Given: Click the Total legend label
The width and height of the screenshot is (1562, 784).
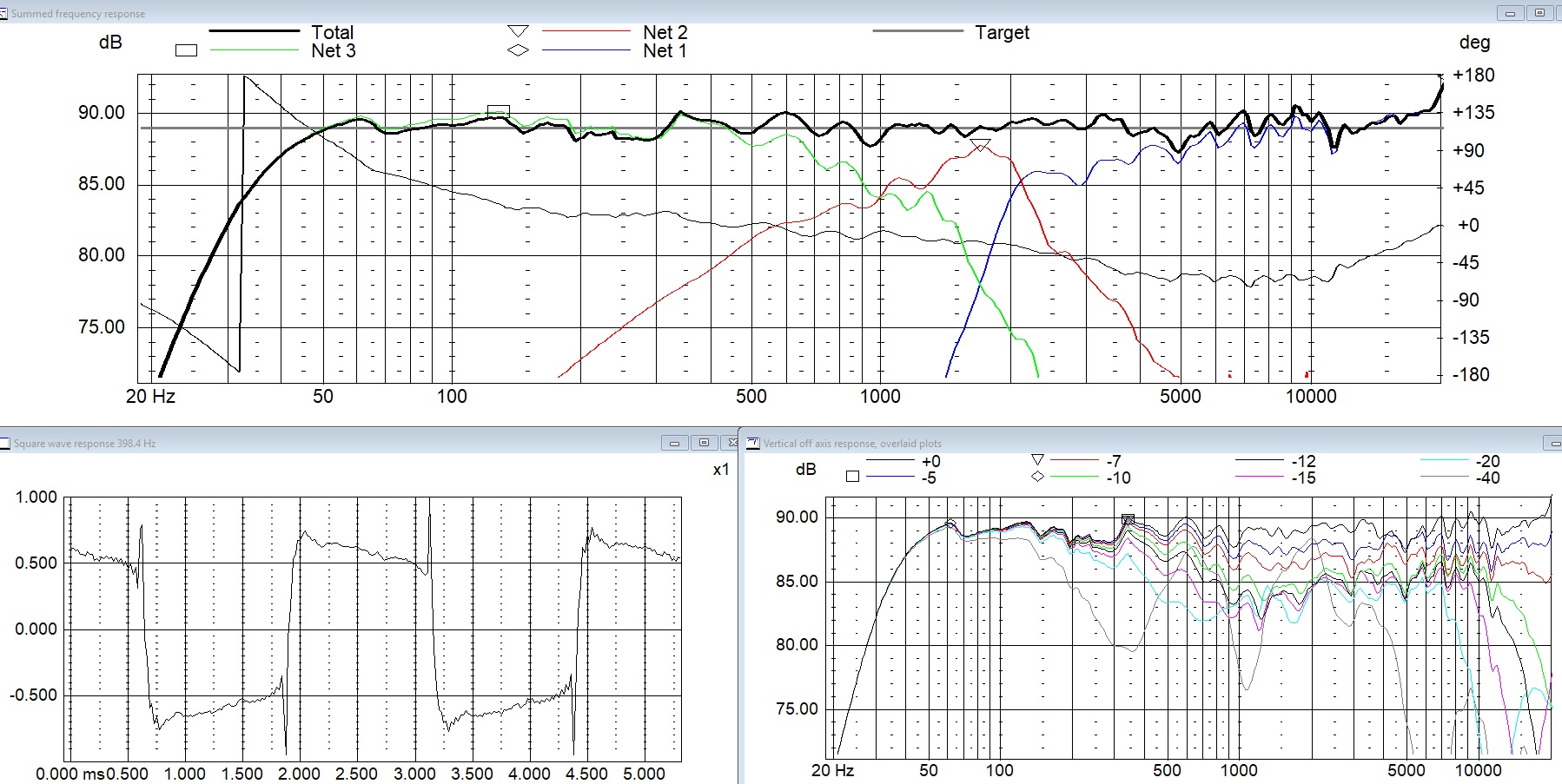Looking at the screenshot, I should point(333,32).
